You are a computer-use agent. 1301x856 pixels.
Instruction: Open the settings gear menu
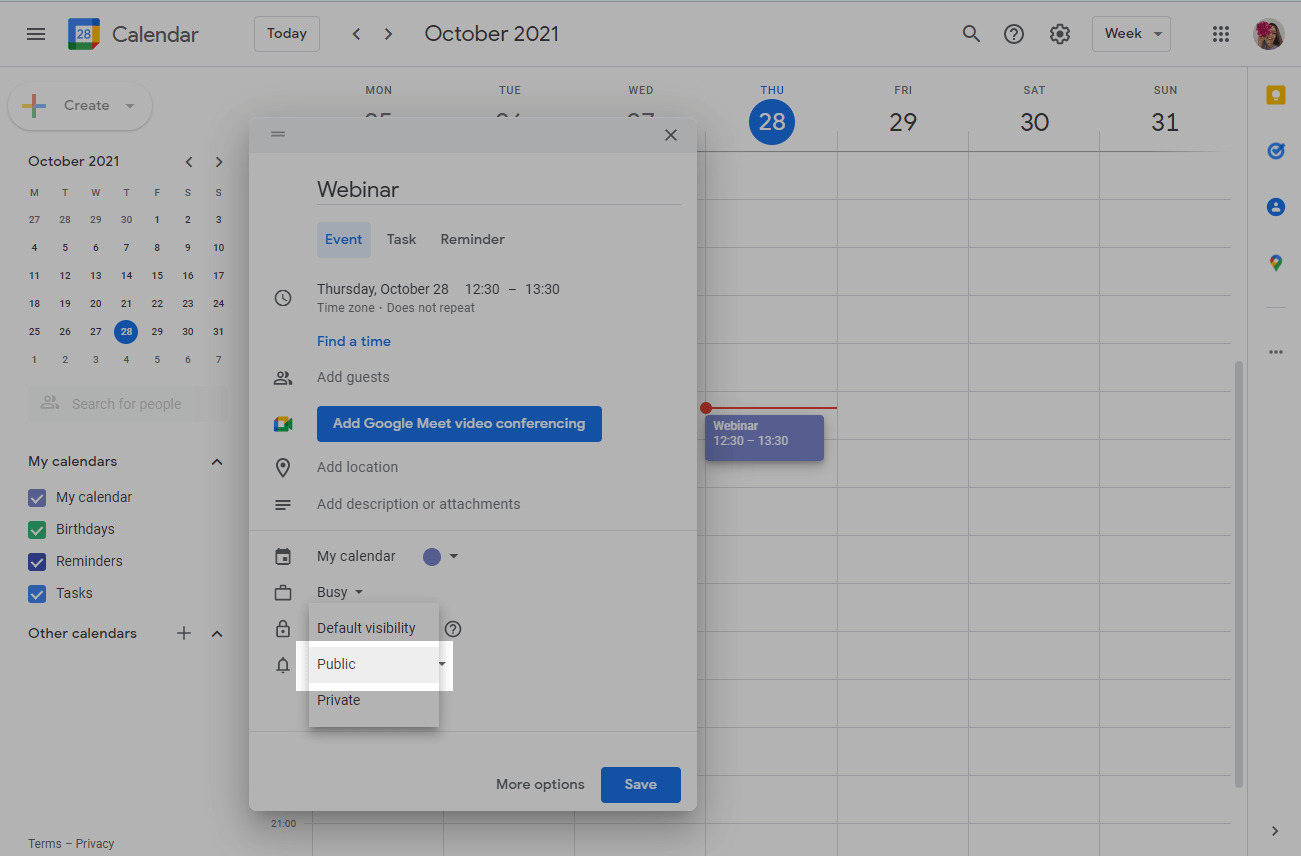coord(1059,34)
